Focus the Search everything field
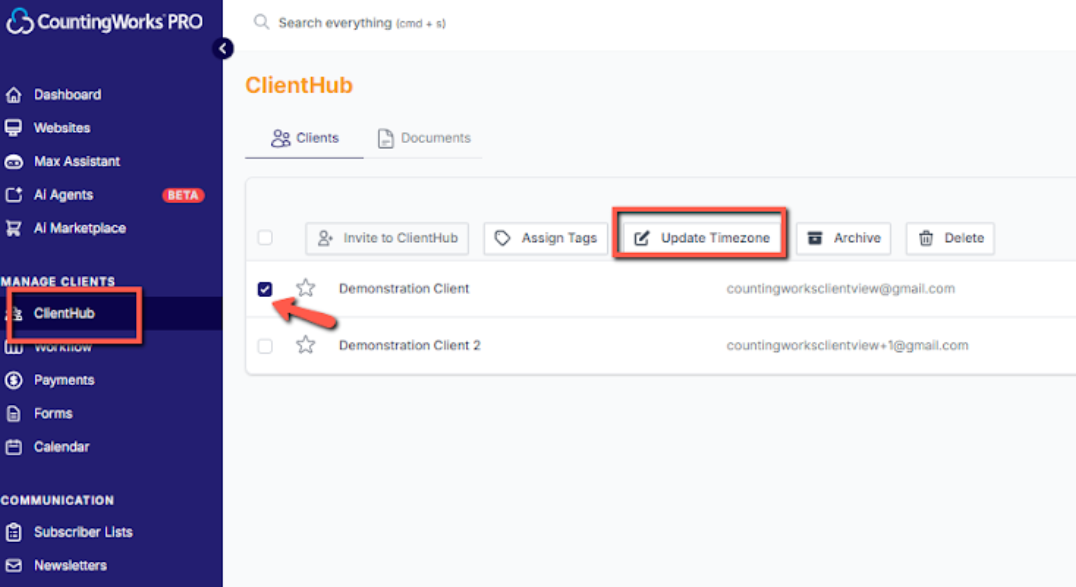Screen dimensions: 1076x587 tap(362, 23)
